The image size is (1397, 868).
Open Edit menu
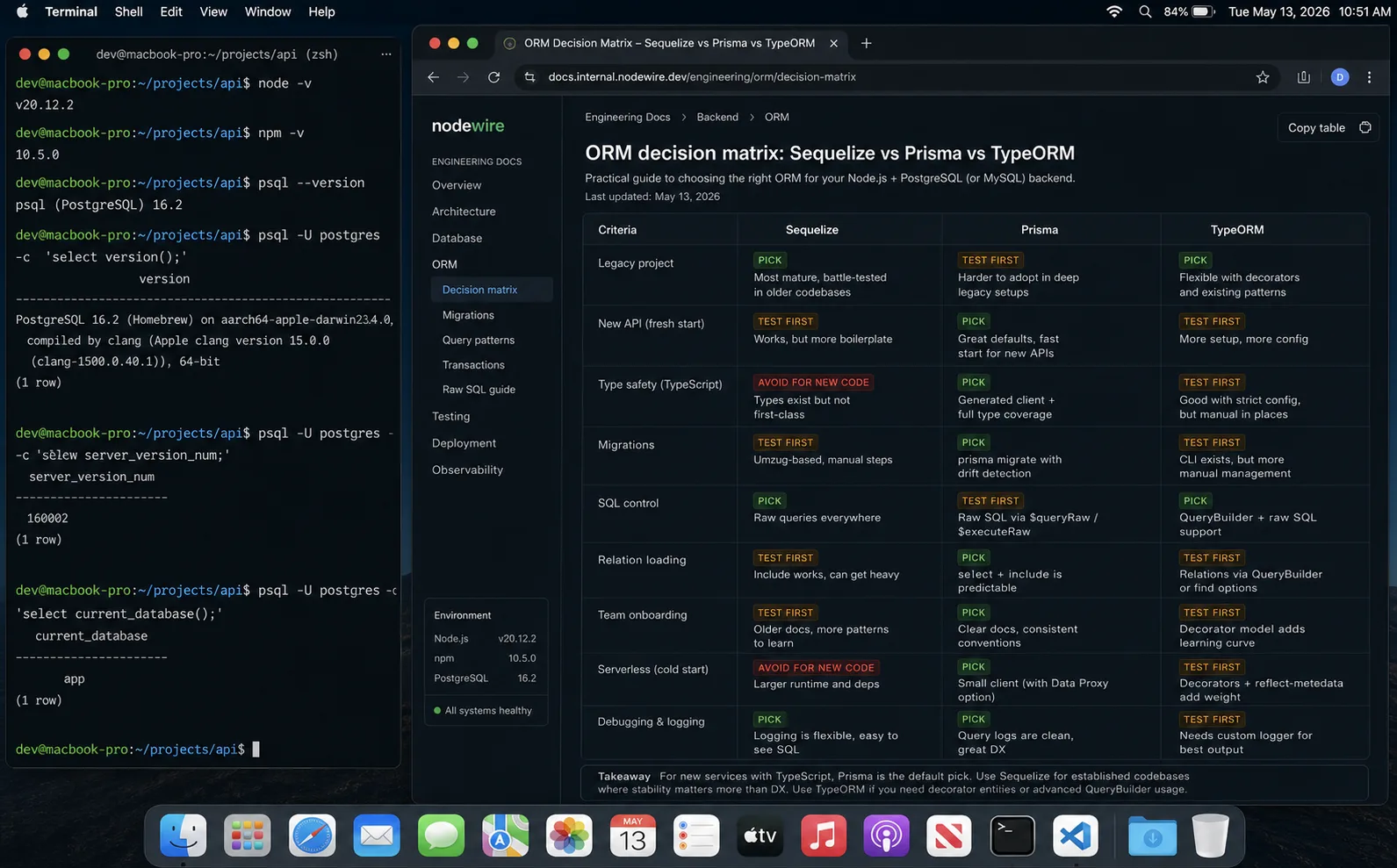(171, 11)
